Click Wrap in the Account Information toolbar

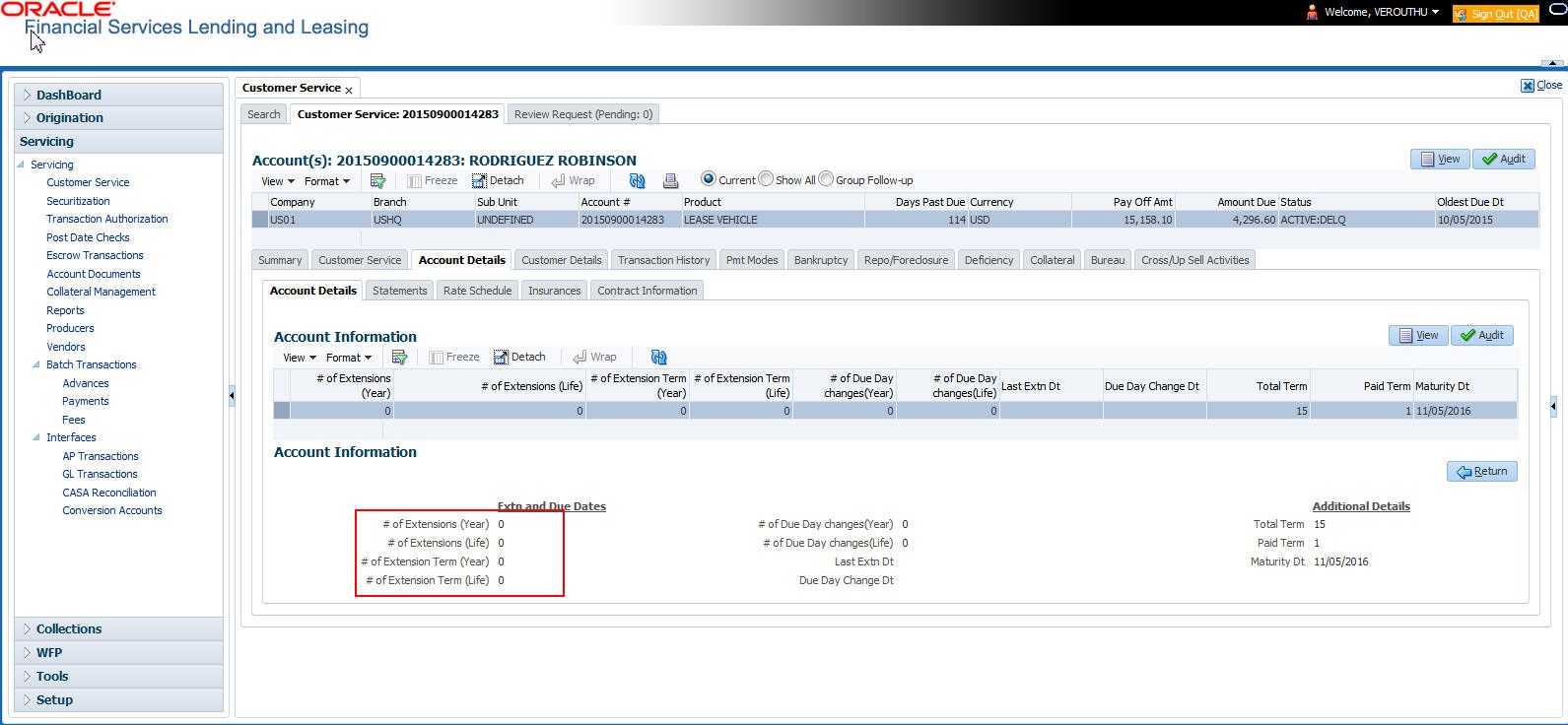(x=594, y=358)
